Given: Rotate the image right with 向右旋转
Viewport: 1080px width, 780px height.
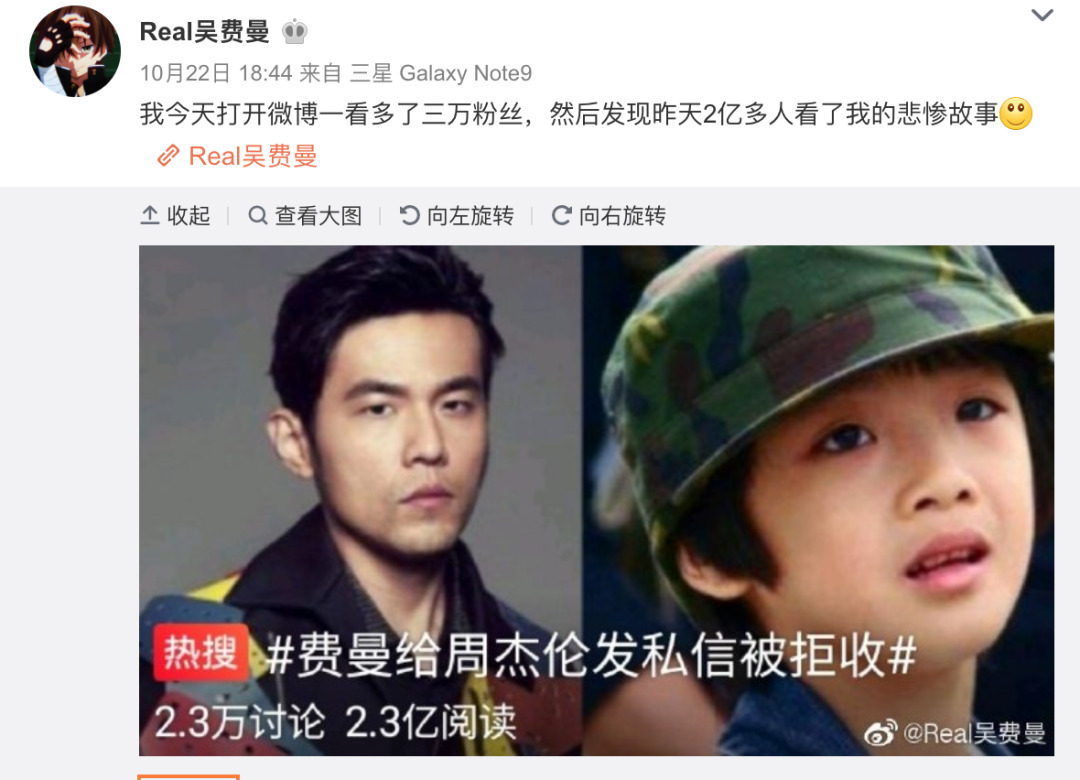Looking at the screenshot, I should [608, 216].
